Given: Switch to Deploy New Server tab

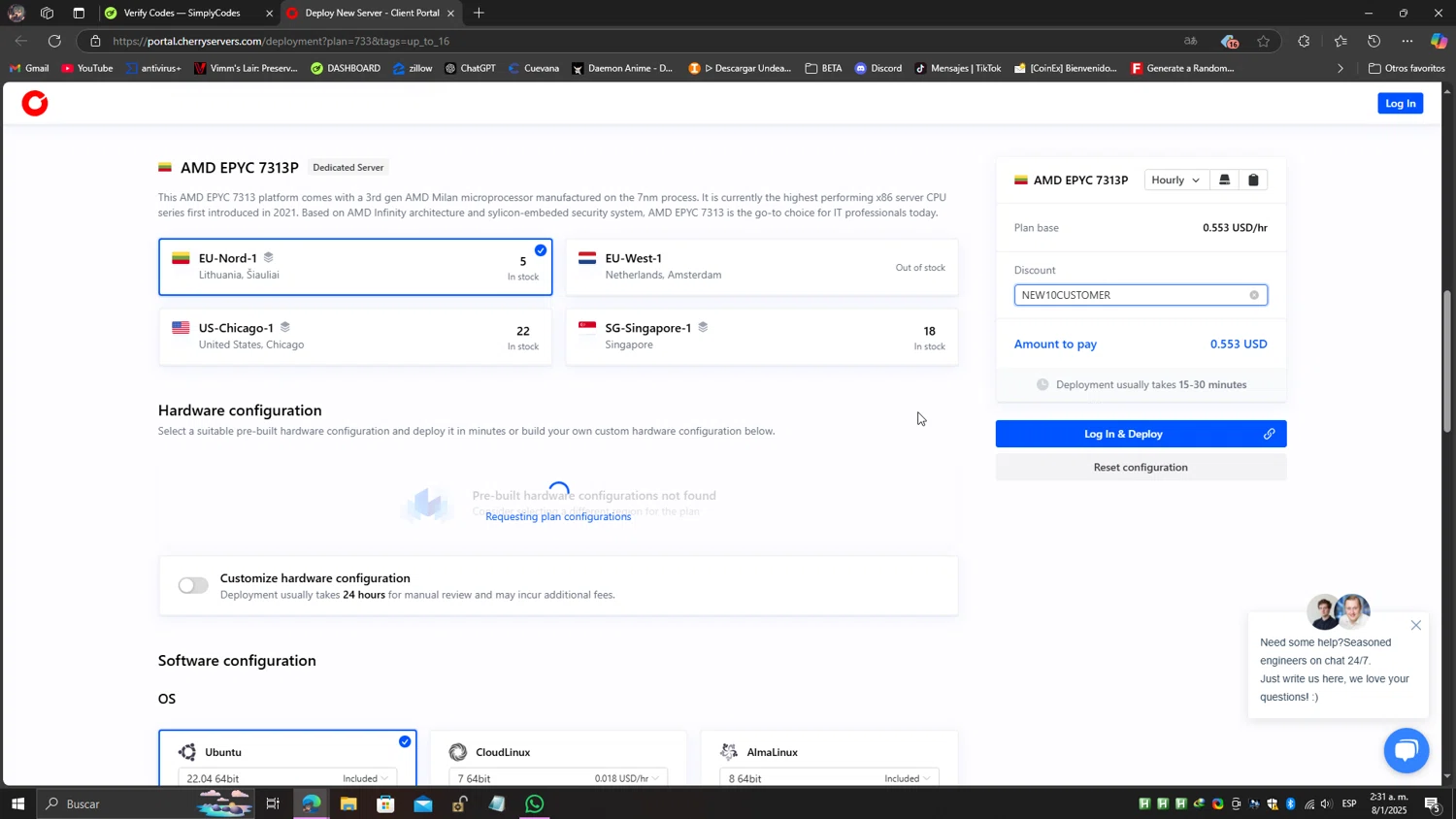Looking at the screenshot, I should coord(372,13).
